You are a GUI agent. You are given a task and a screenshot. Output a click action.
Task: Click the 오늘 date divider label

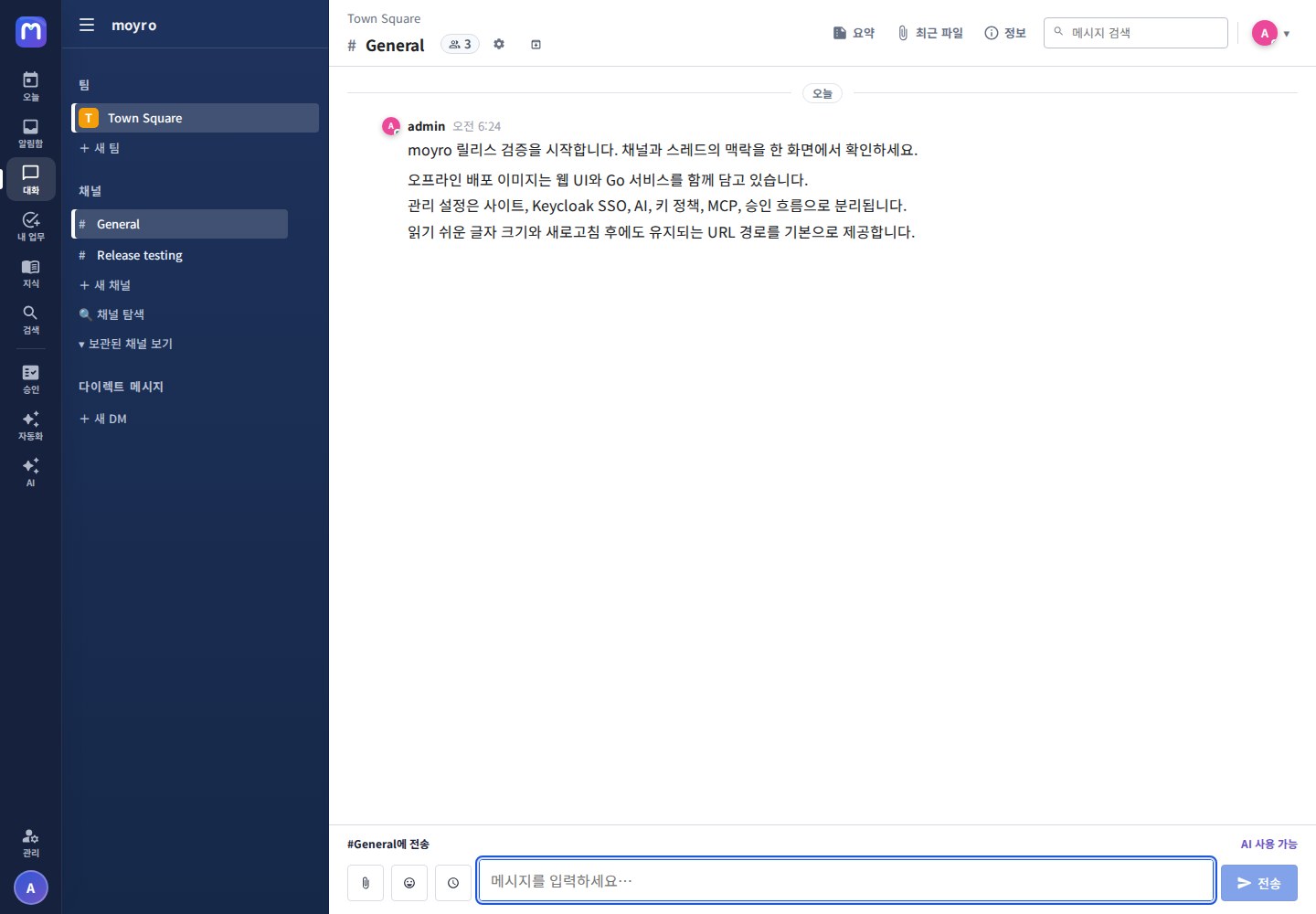822,93
